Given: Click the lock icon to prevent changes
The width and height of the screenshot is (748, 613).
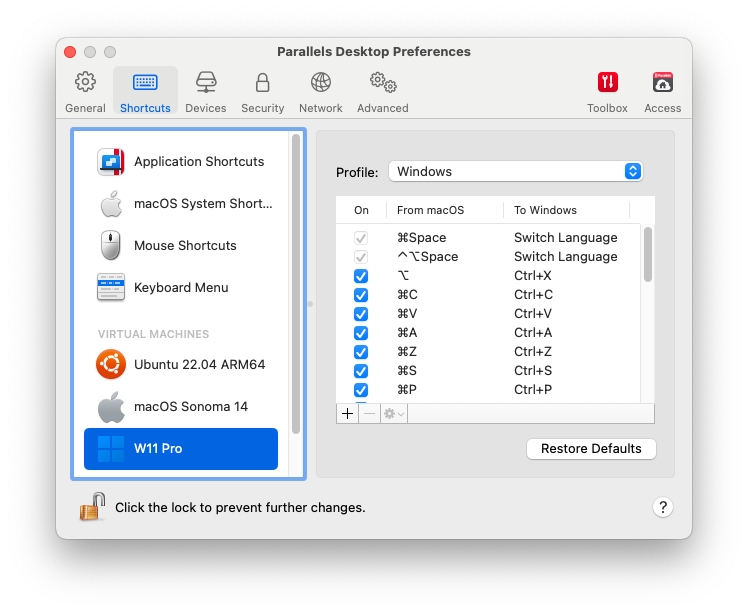Looking at the screenshot, I should point(93,507).
